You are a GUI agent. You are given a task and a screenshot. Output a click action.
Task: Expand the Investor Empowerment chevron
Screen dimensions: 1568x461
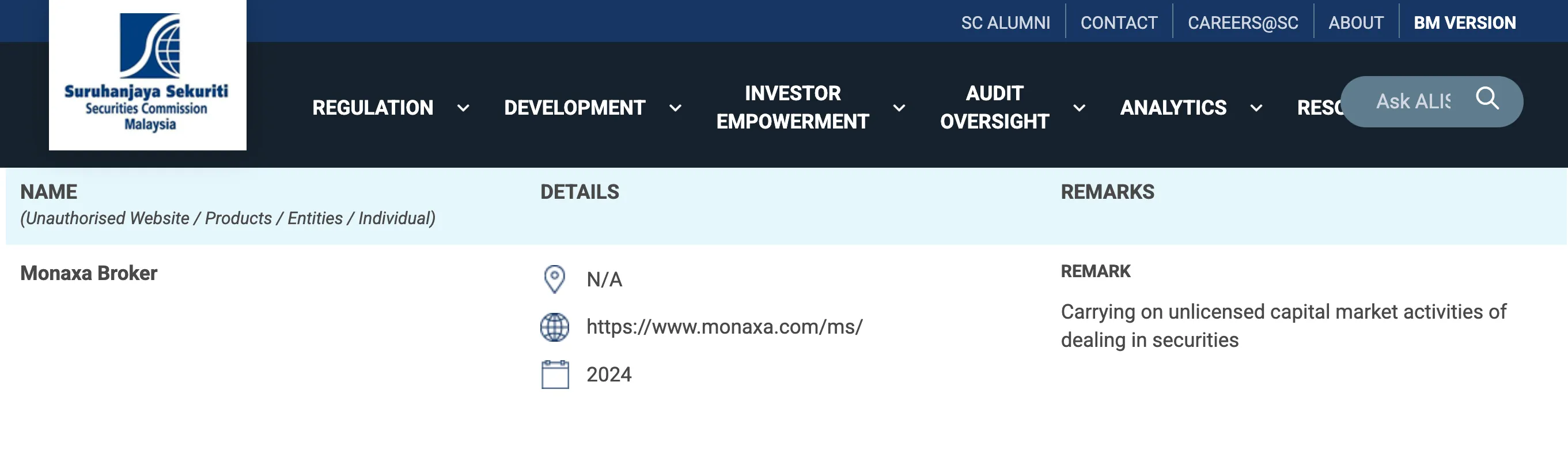coord(899,108)
